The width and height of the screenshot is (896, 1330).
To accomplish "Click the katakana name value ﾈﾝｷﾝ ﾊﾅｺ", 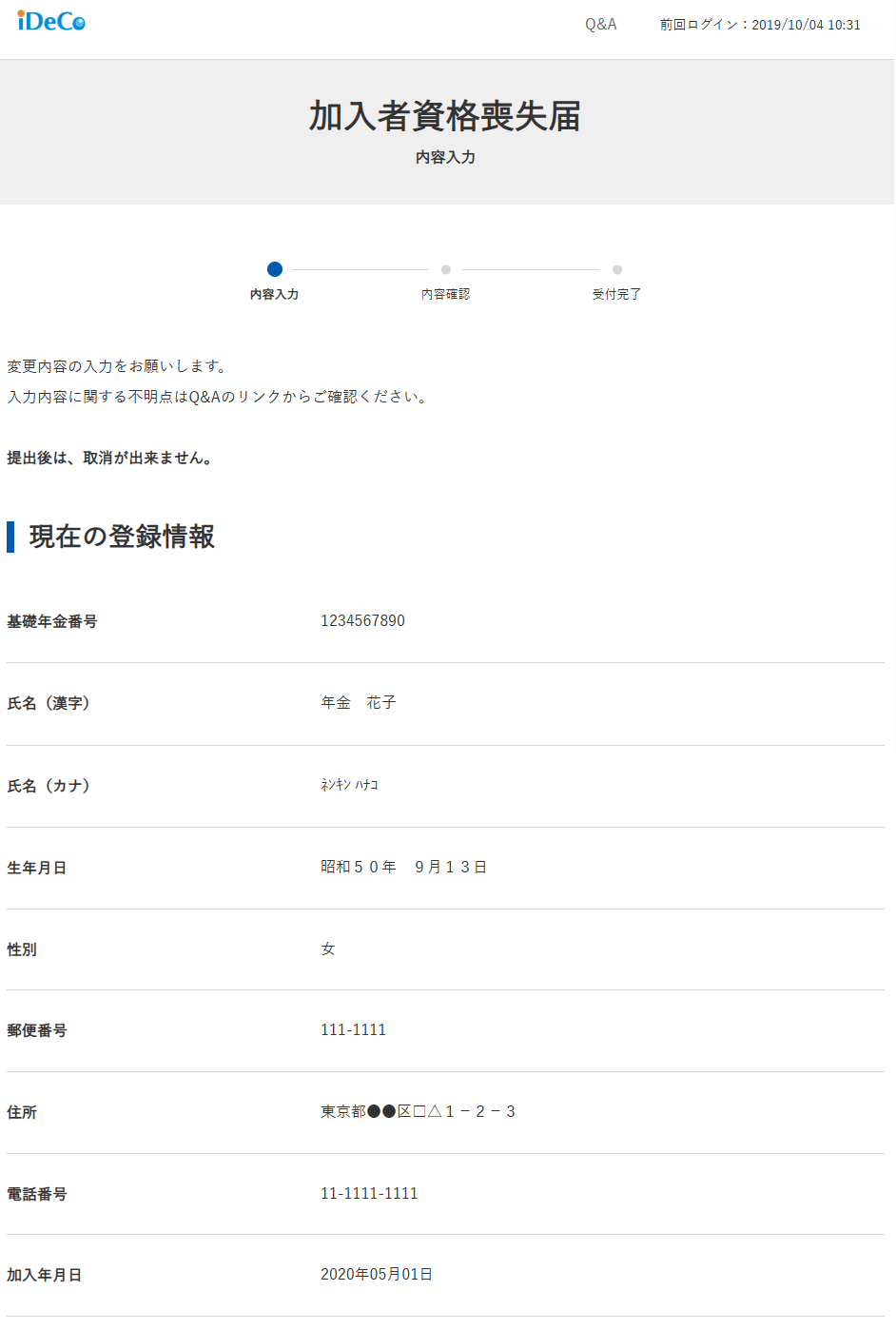I will (349, 785).
